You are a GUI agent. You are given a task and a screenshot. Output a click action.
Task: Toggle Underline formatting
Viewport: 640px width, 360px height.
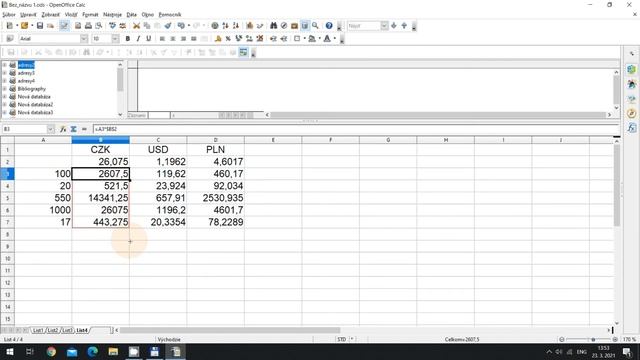(x=149, y=38)
